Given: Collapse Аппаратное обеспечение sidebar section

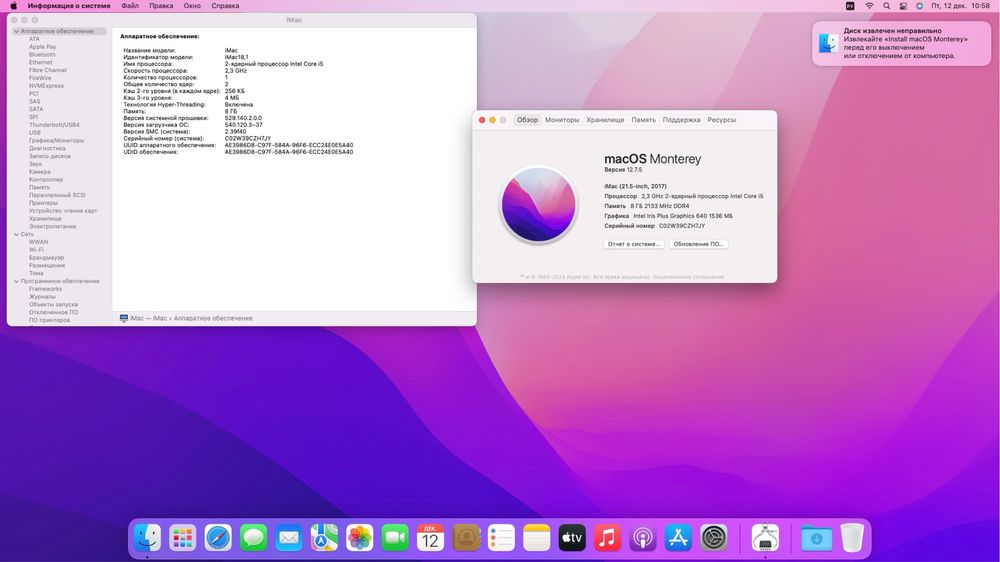Looking at the screenshot, I should tap(16, 31).
